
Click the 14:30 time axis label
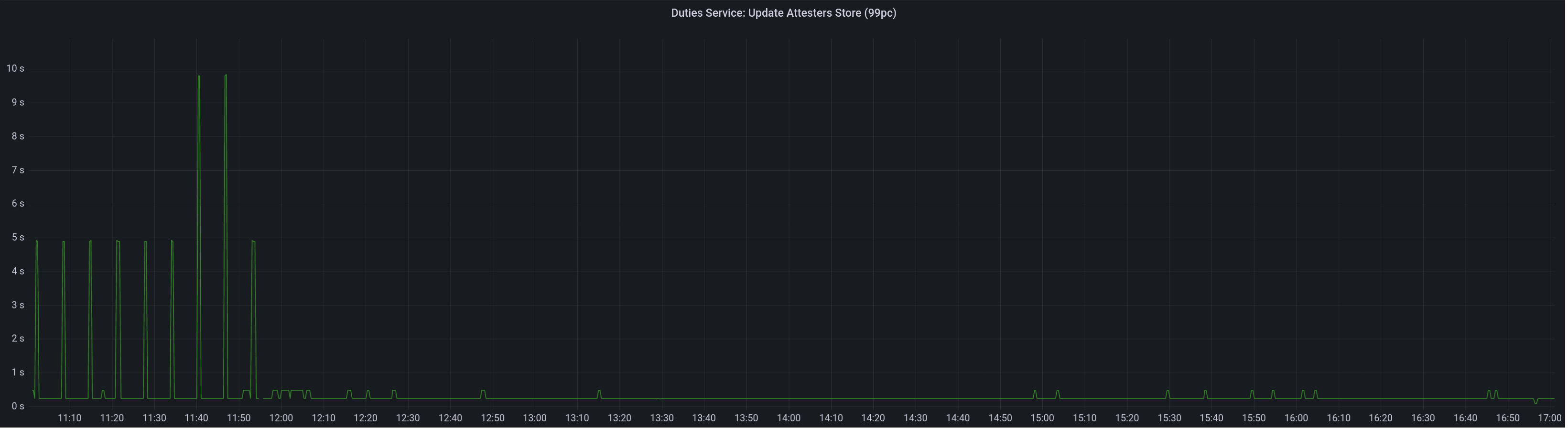click(916, 418)
